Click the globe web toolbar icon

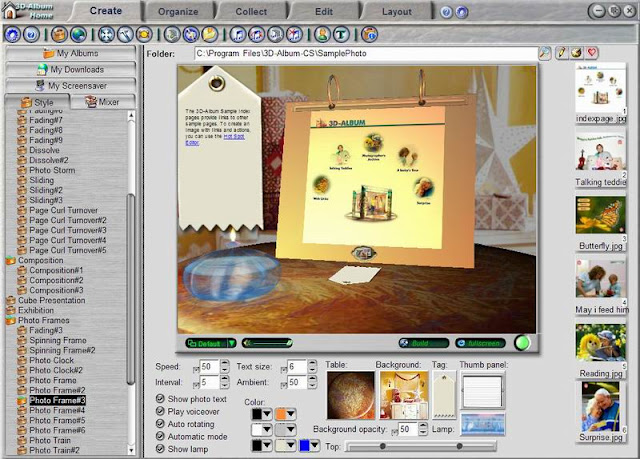point(78,34)
